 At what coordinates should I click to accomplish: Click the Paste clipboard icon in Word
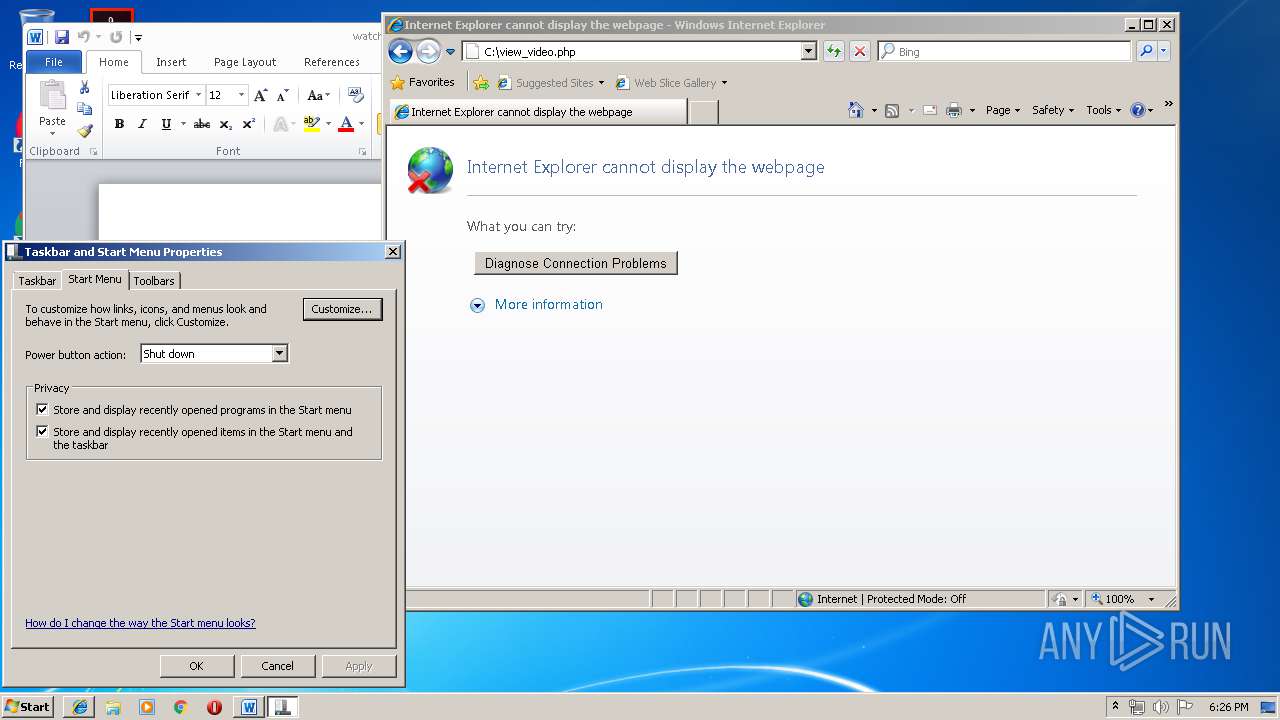click(52, 97)
